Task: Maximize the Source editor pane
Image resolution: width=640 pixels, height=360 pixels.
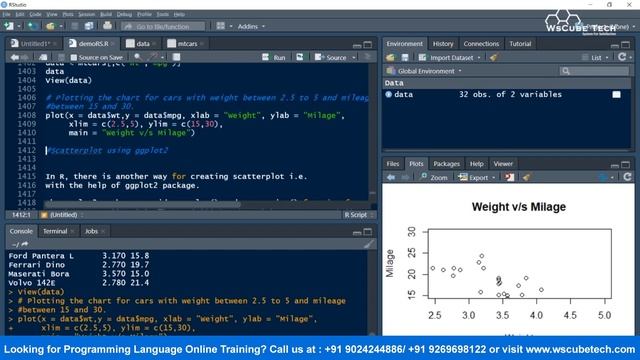Action: tap(368, 44)
